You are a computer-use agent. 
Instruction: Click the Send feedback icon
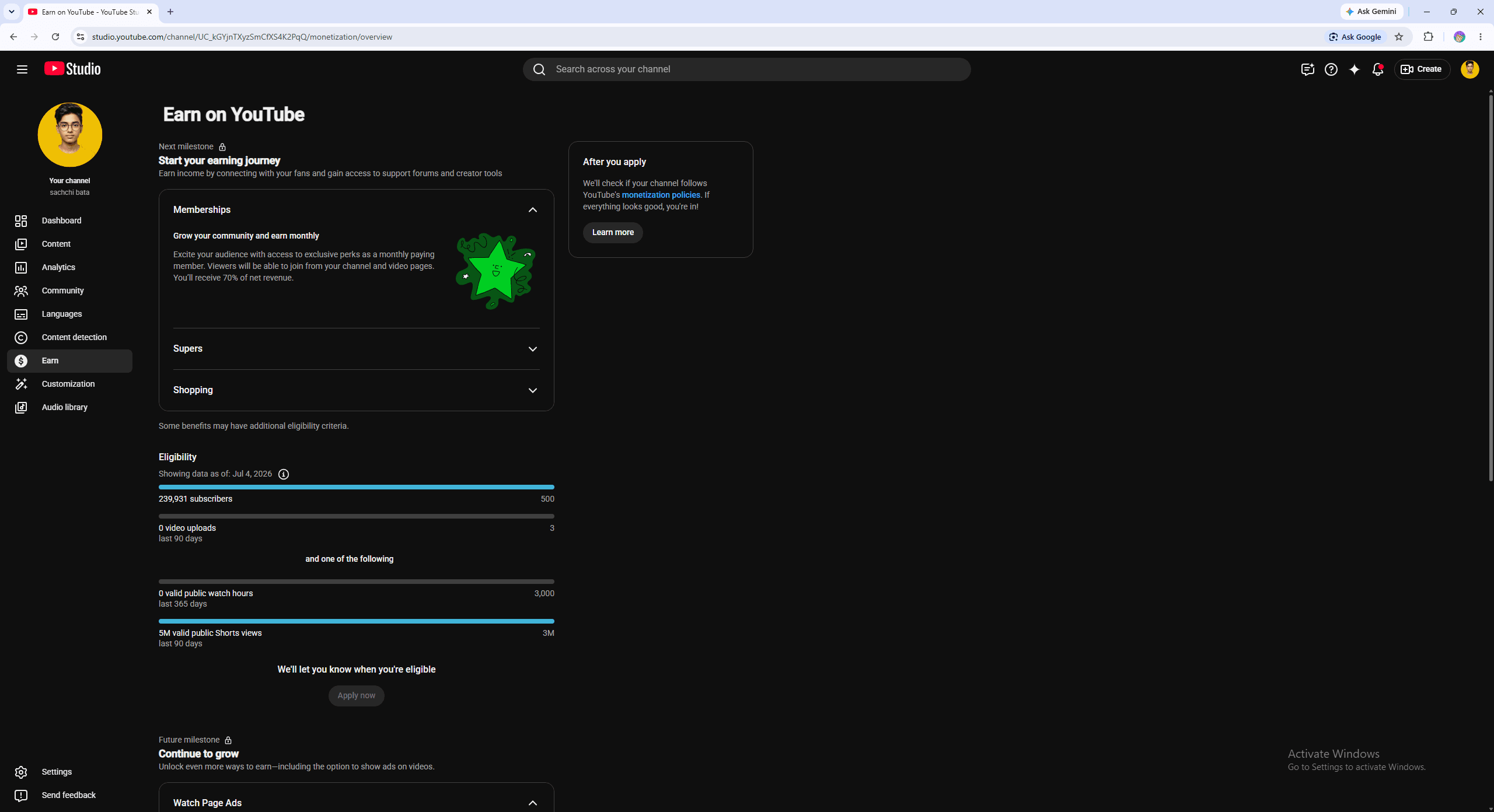point(21,795)
